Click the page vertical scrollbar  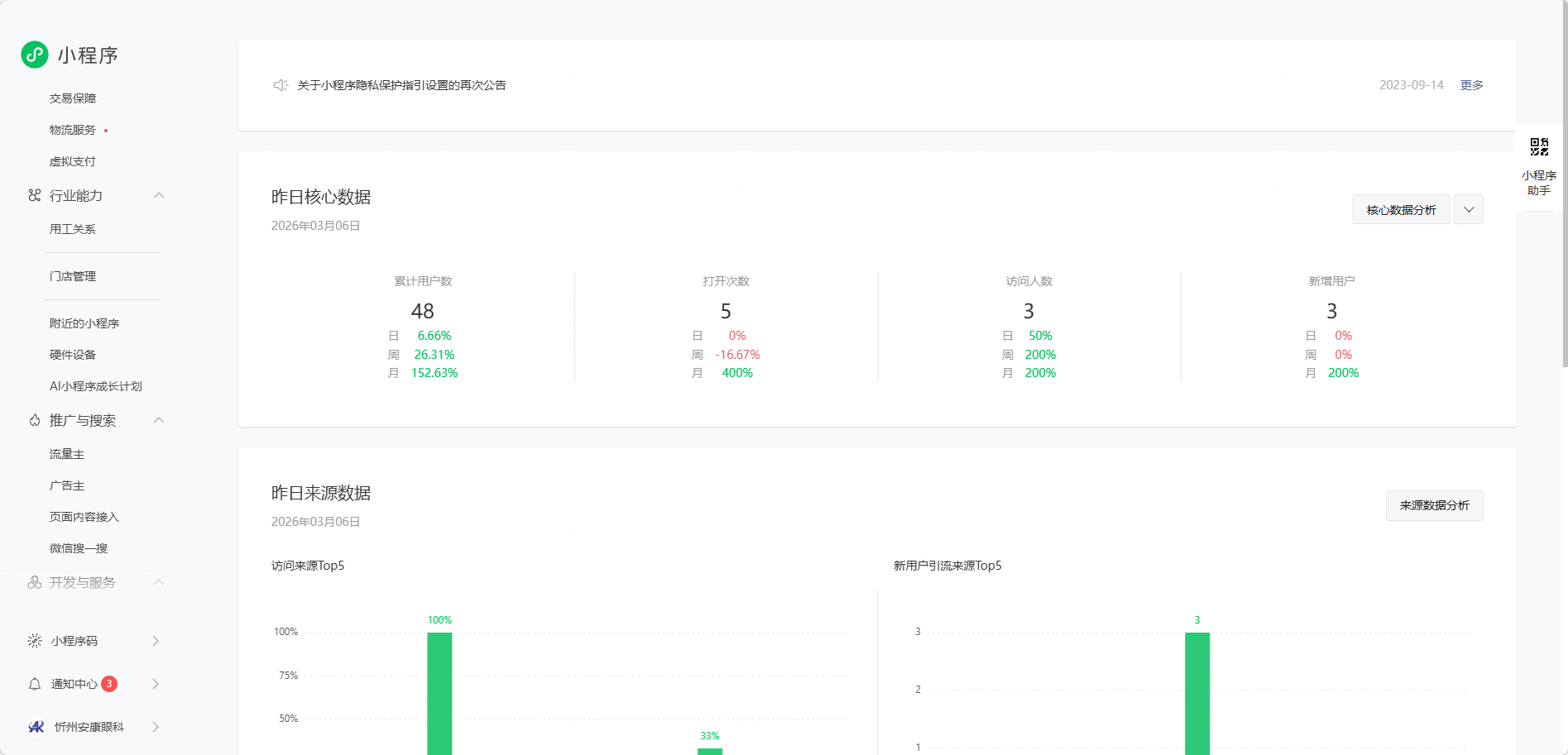(1564, 182)
